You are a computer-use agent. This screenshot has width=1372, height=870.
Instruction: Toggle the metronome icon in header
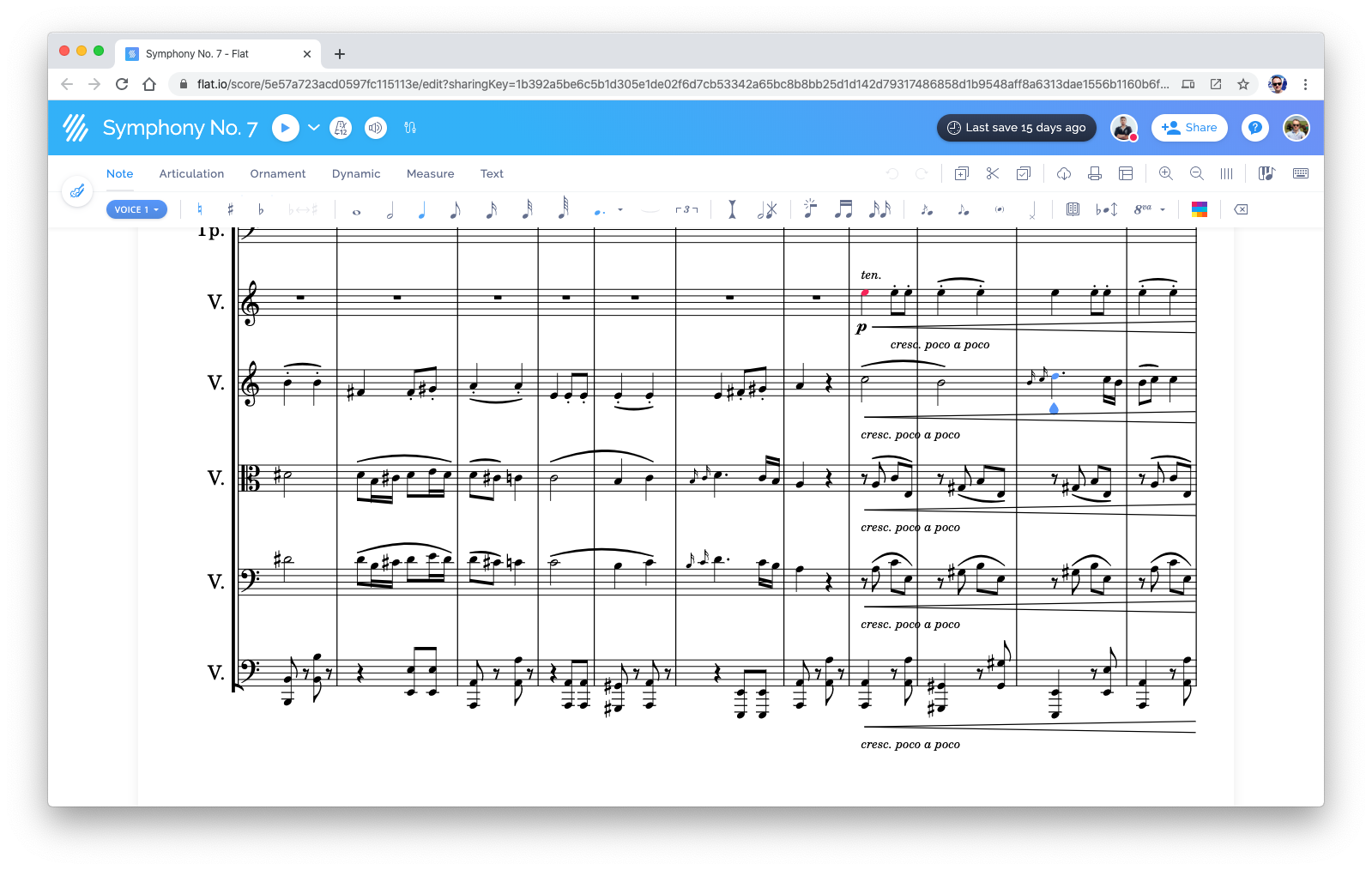tap(341, 128)
